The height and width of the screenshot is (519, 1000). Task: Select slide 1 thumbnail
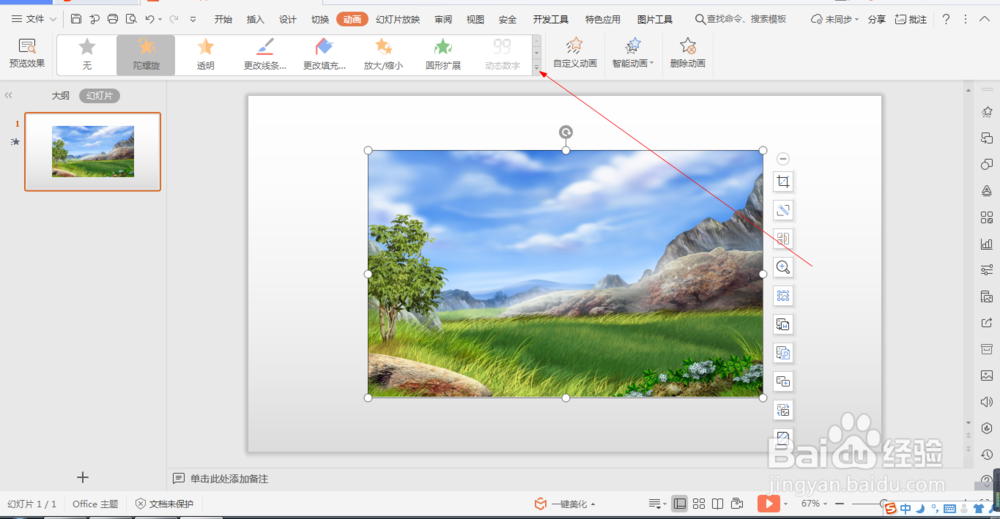point(92,152)
